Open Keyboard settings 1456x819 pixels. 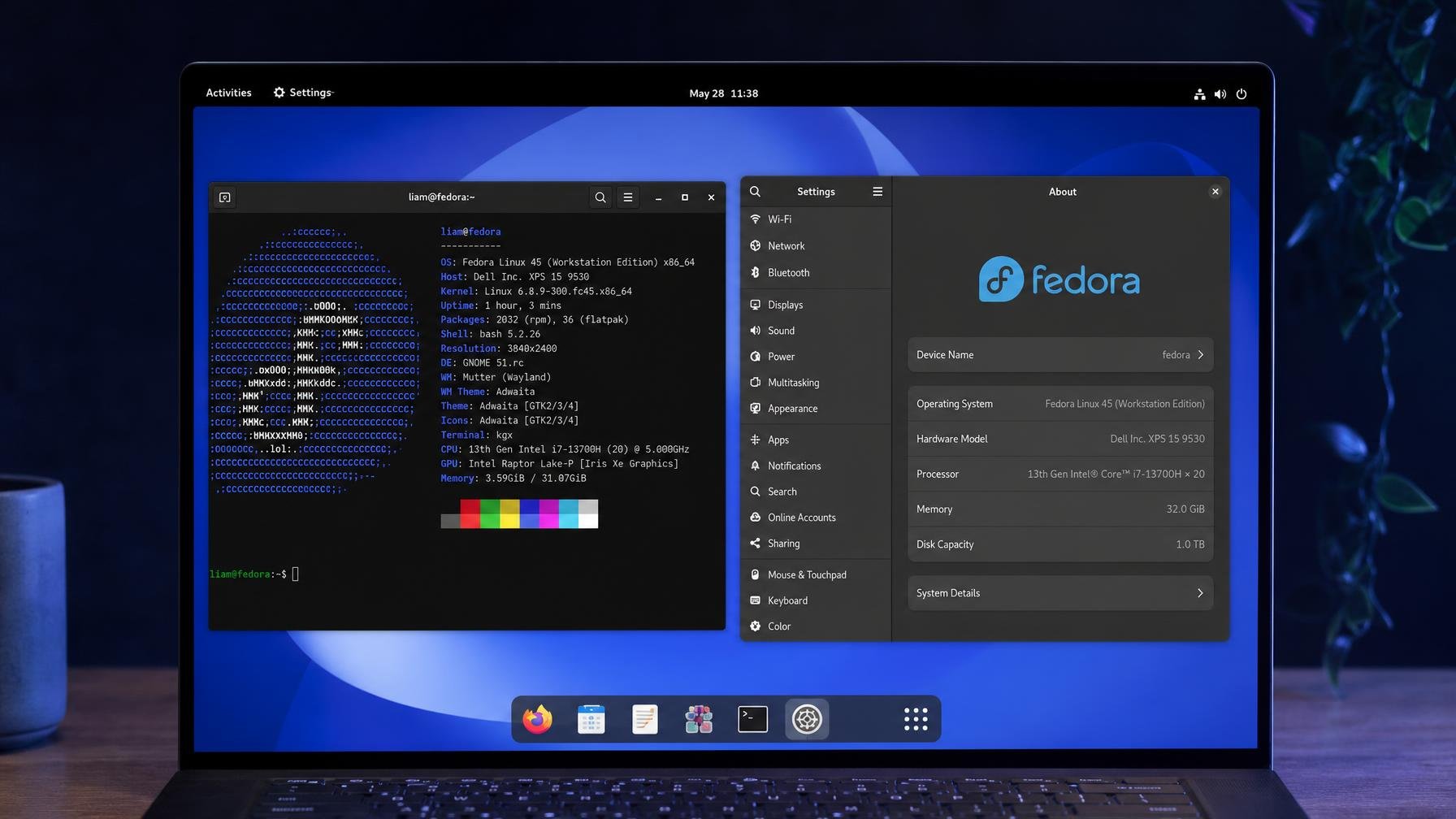pos(816,600)
